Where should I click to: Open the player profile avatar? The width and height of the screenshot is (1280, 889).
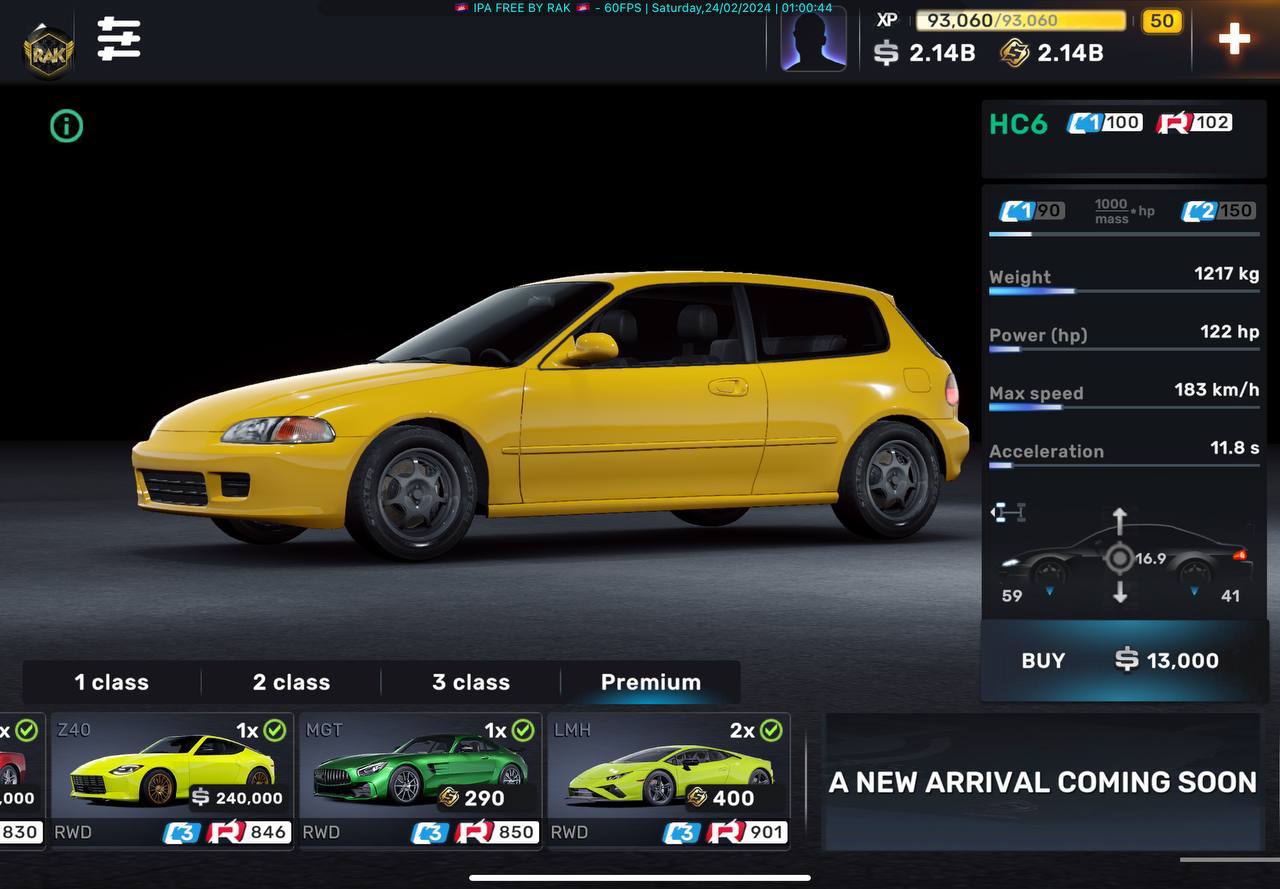[813, 39]
